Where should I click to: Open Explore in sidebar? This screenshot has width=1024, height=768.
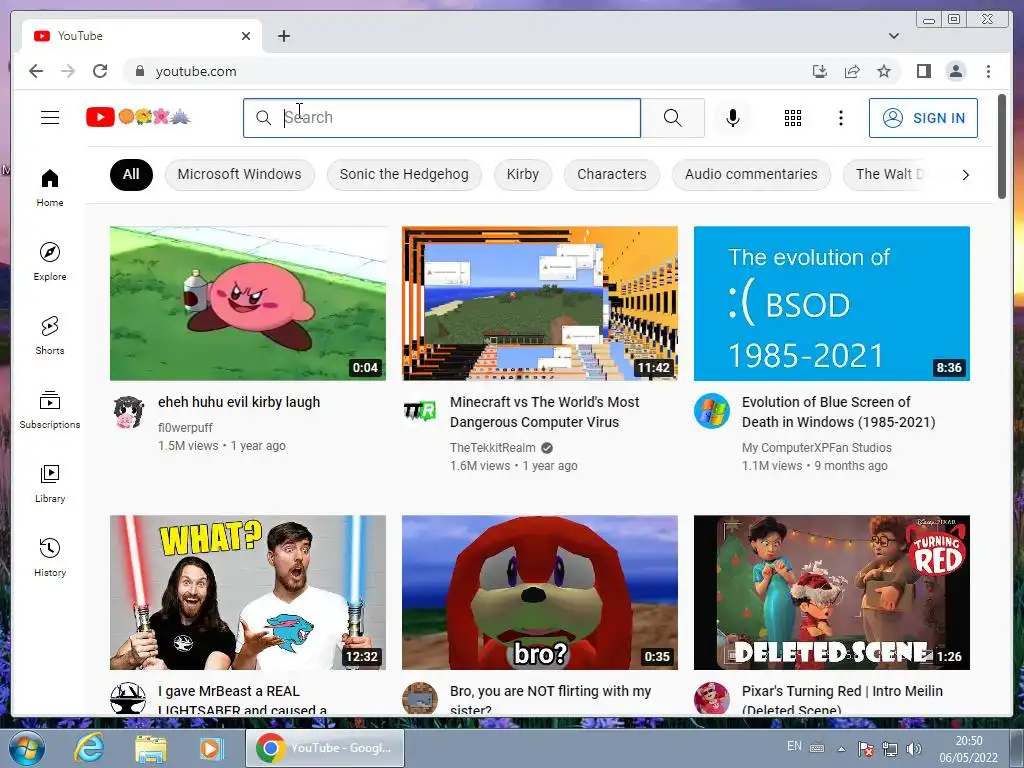tap(50, 262)
